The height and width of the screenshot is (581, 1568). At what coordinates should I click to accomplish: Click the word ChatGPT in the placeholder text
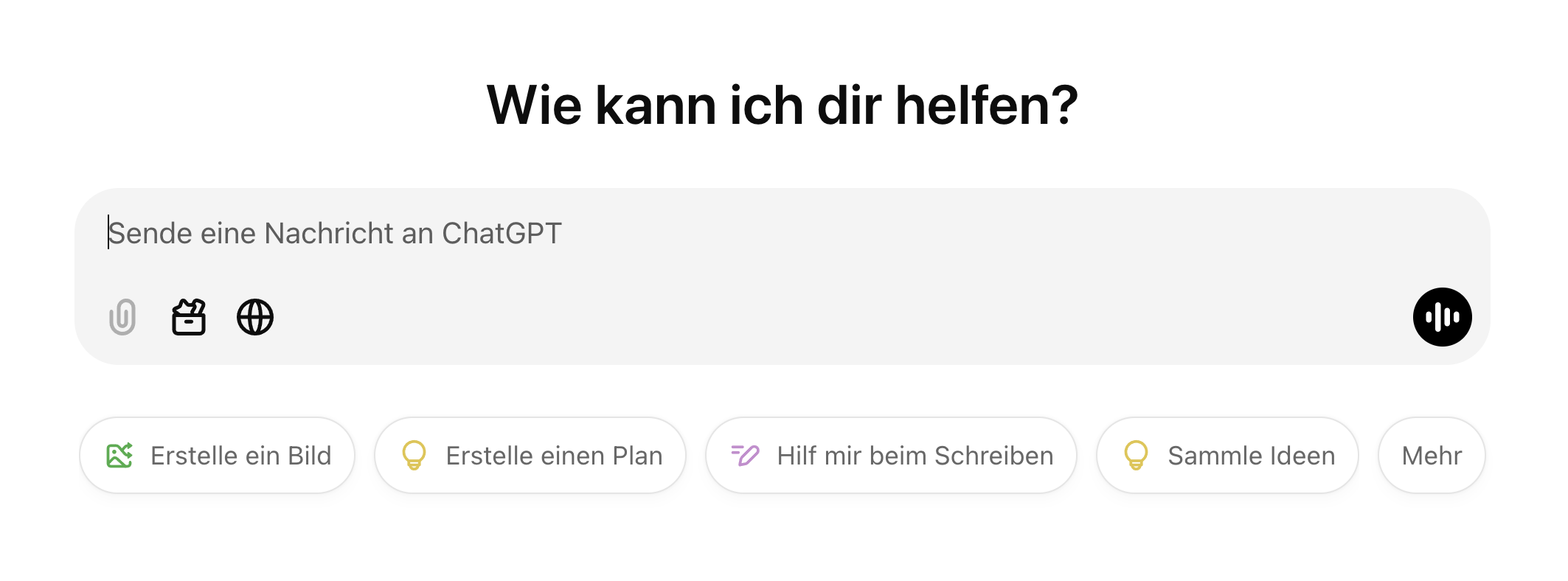[x=502, y=233]
